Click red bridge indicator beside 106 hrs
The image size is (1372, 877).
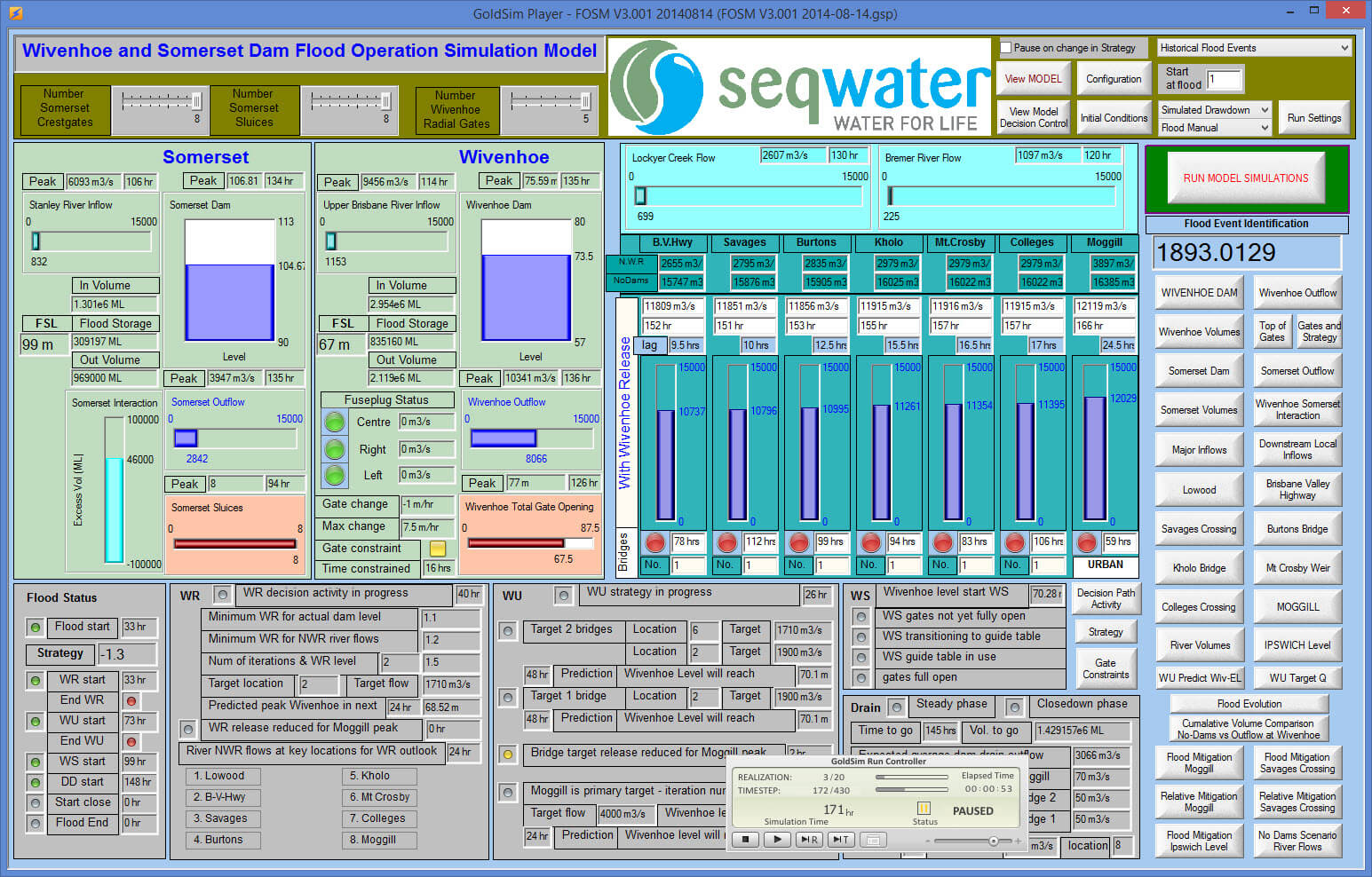(1014, 541)
